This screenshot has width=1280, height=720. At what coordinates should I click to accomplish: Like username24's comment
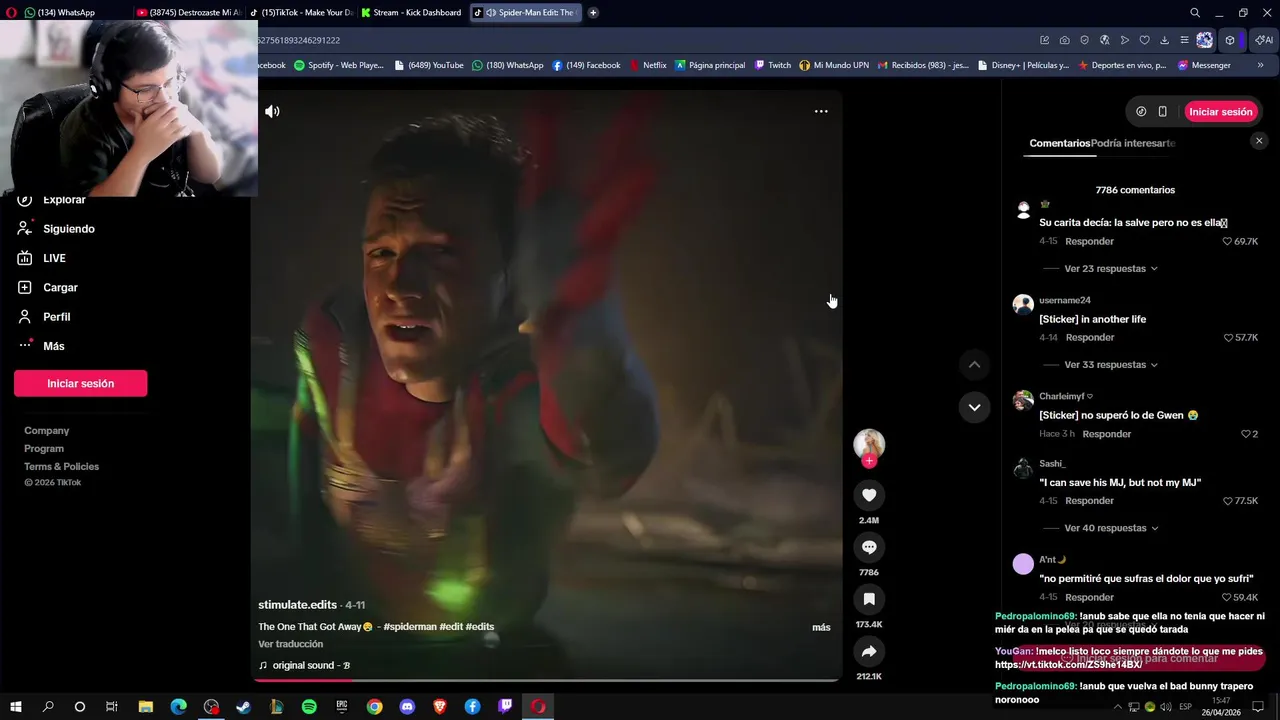[x=1228, y=337]
